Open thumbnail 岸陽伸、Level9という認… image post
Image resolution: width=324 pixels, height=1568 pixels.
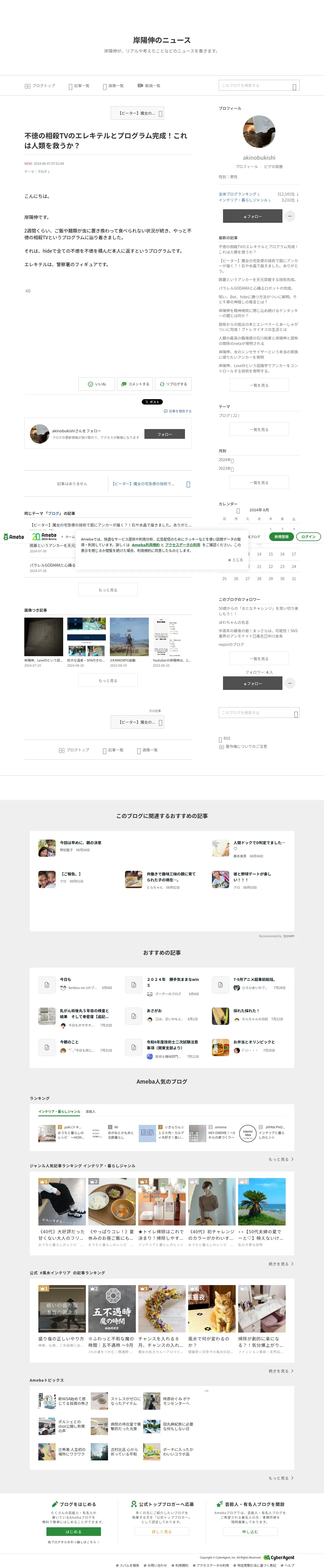(44, 637)
